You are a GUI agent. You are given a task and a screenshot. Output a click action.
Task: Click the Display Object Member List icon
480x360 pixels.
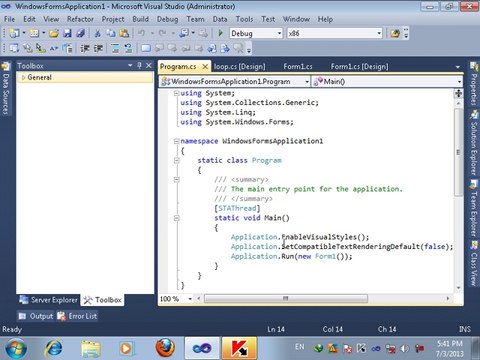point(14,48)
